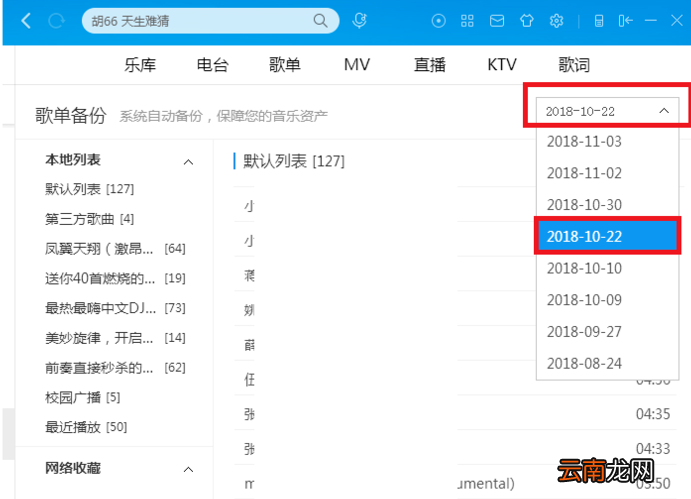Open the 电台 tab
This screenshot has height=499, width=691.
coord(212,65)
